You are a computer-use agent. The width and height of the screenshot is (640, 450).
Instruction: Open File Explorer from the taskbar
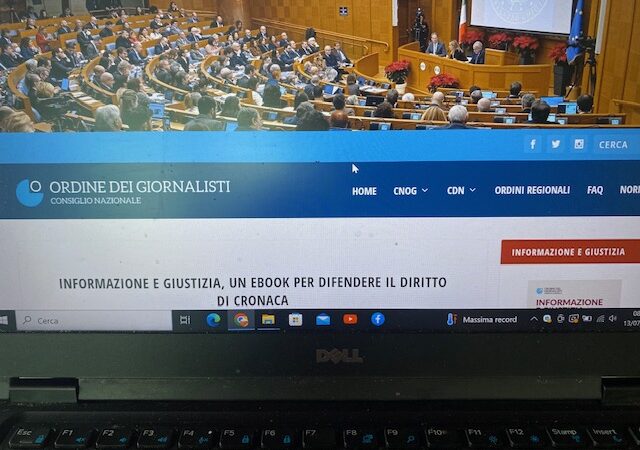pyautogui.click(x=268, y=319)
